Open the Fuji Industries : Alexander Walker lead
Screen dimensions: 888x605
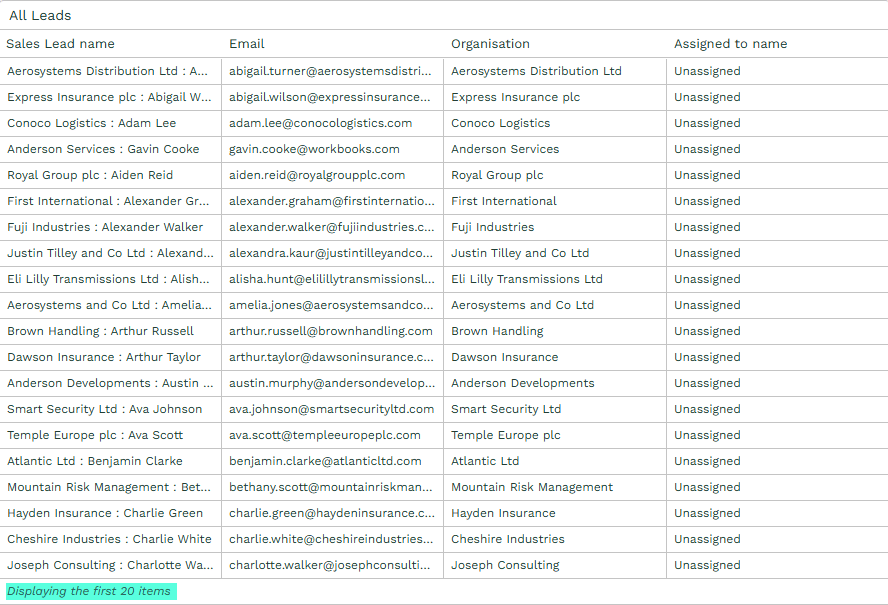[105, 227]
